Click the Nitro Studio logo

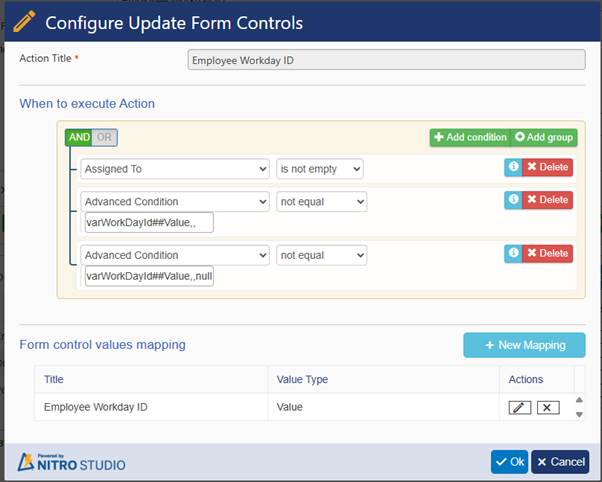(x=72, y=461)
